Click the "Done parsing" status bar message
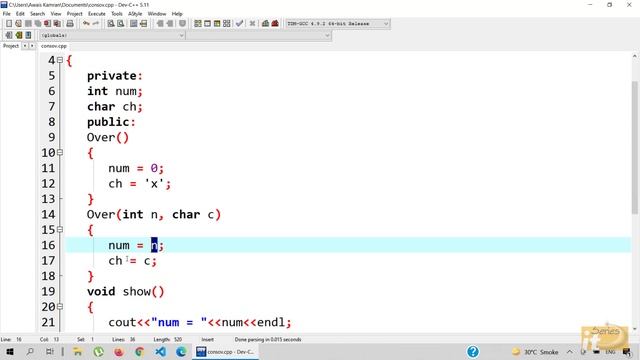640x360 pixels. coord(268,339)
